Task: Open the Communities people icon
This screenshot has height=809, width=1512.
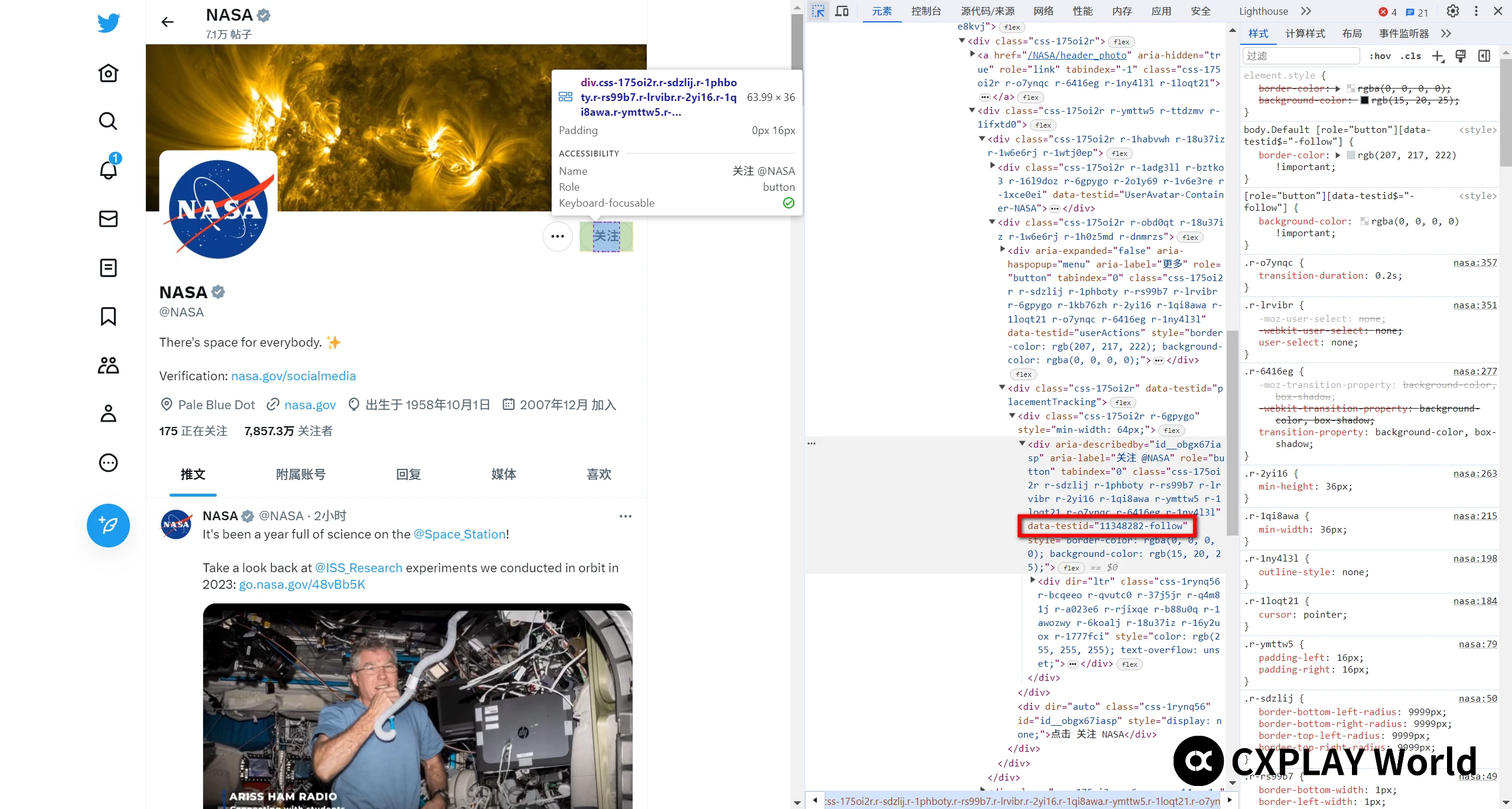Action: [108, 366]
